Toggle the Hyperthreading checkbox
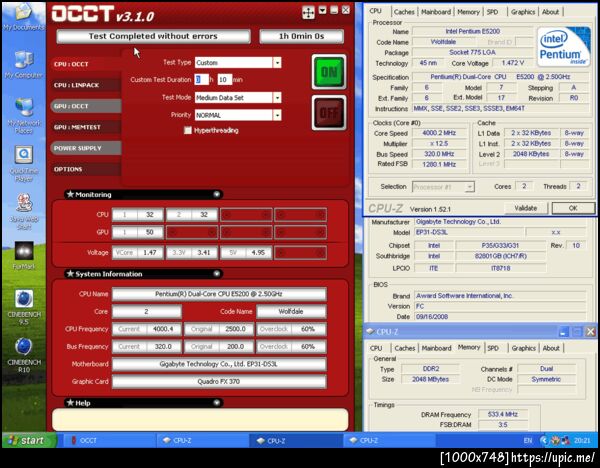The image size is (600, 468). 188,130
